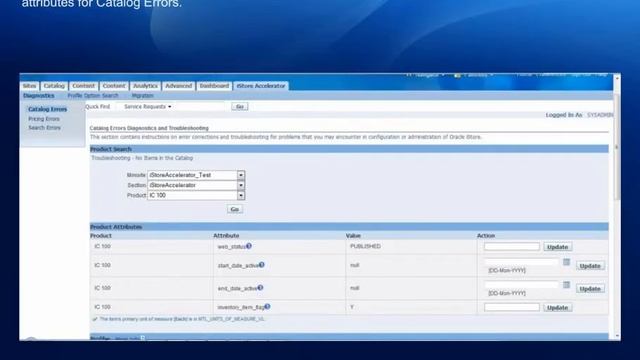Screen dimensions: 640x360
Task: Select Catalog Errors in the side menu
Action: tap(47, 109)
